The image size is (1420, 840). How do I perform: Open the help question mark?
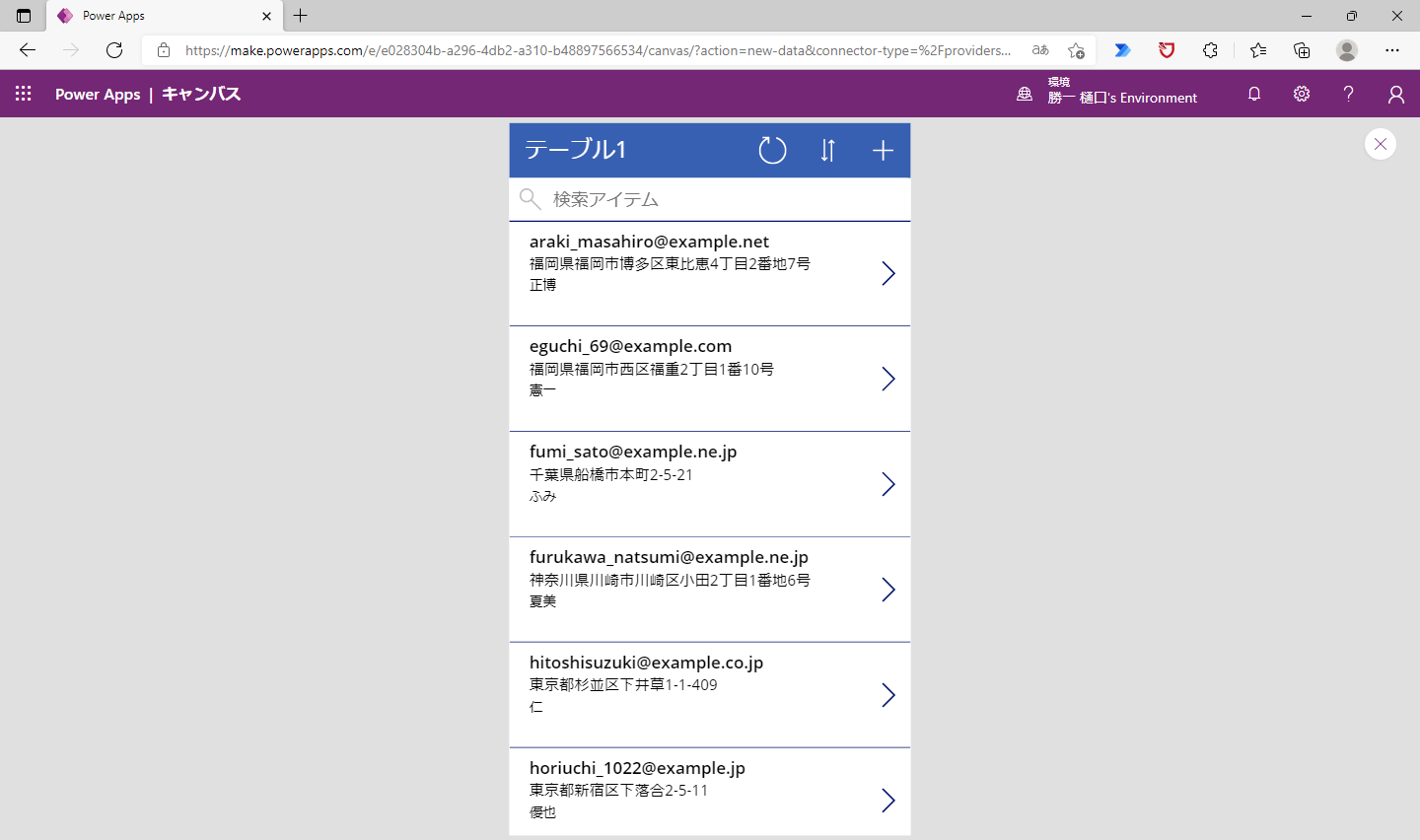[x=1348, y=94]
